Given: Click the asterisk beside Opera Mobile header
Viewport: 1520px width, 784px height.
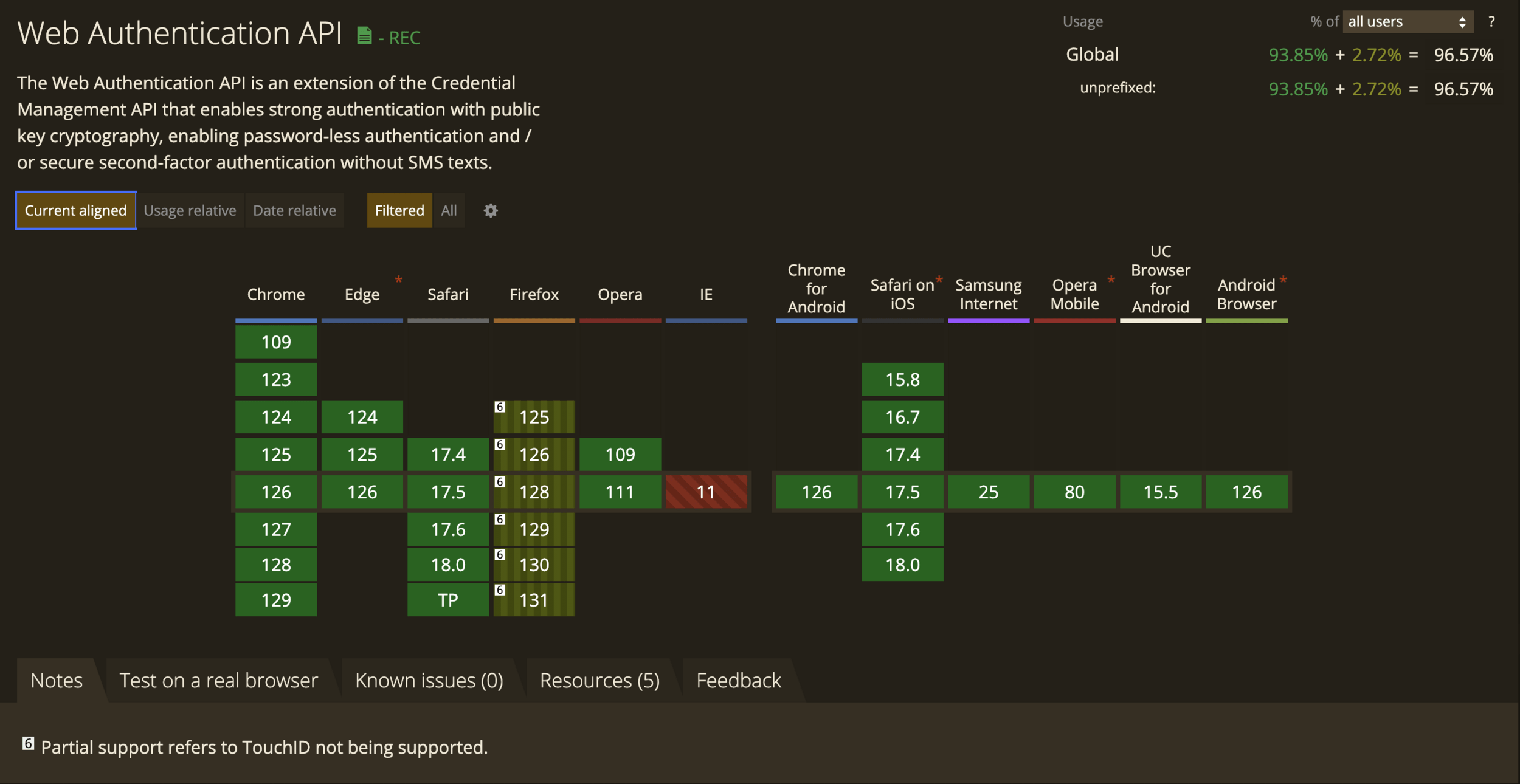Looking at the screenshot, I should tap(1111, 280).
